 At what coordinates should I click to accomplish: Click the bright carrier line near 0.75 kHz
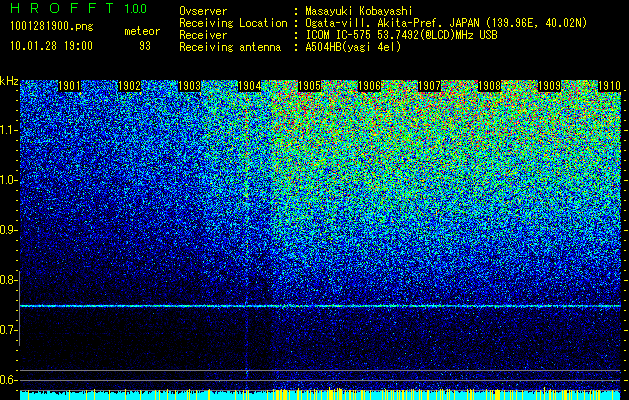321,306
